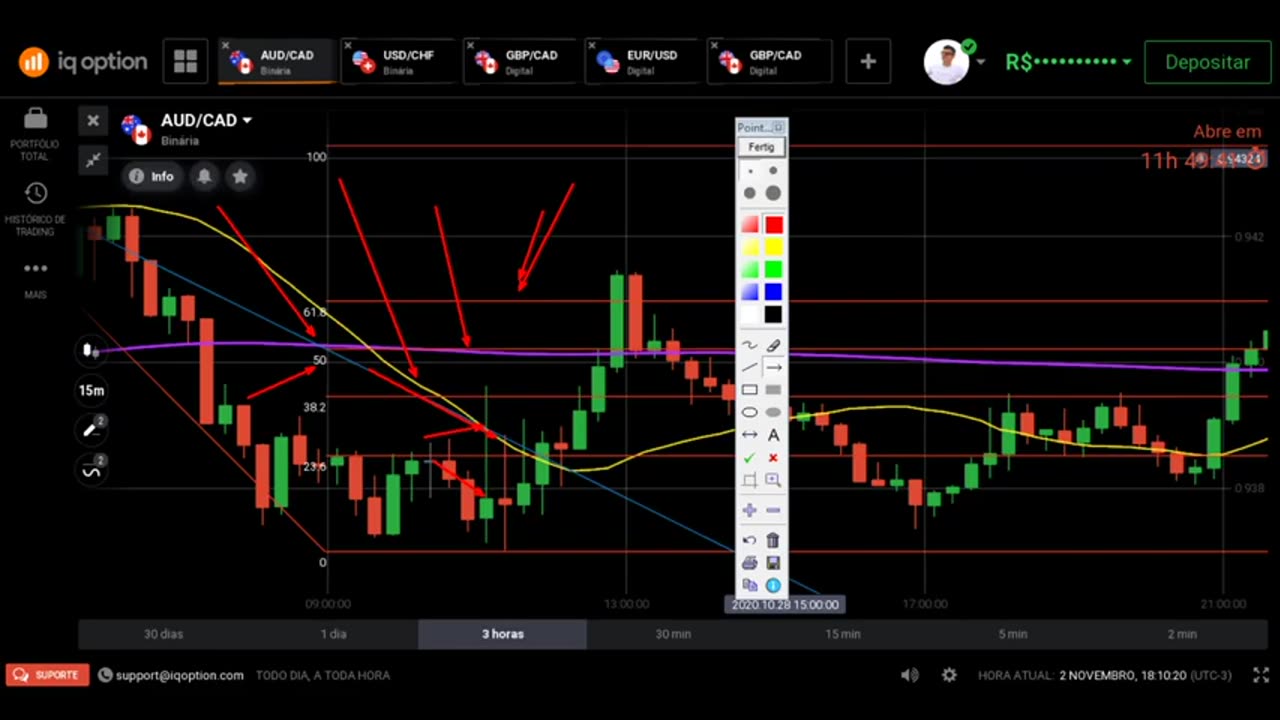
Task: Select Pointofix filled rectangle tool
Action: click(773, 390)
